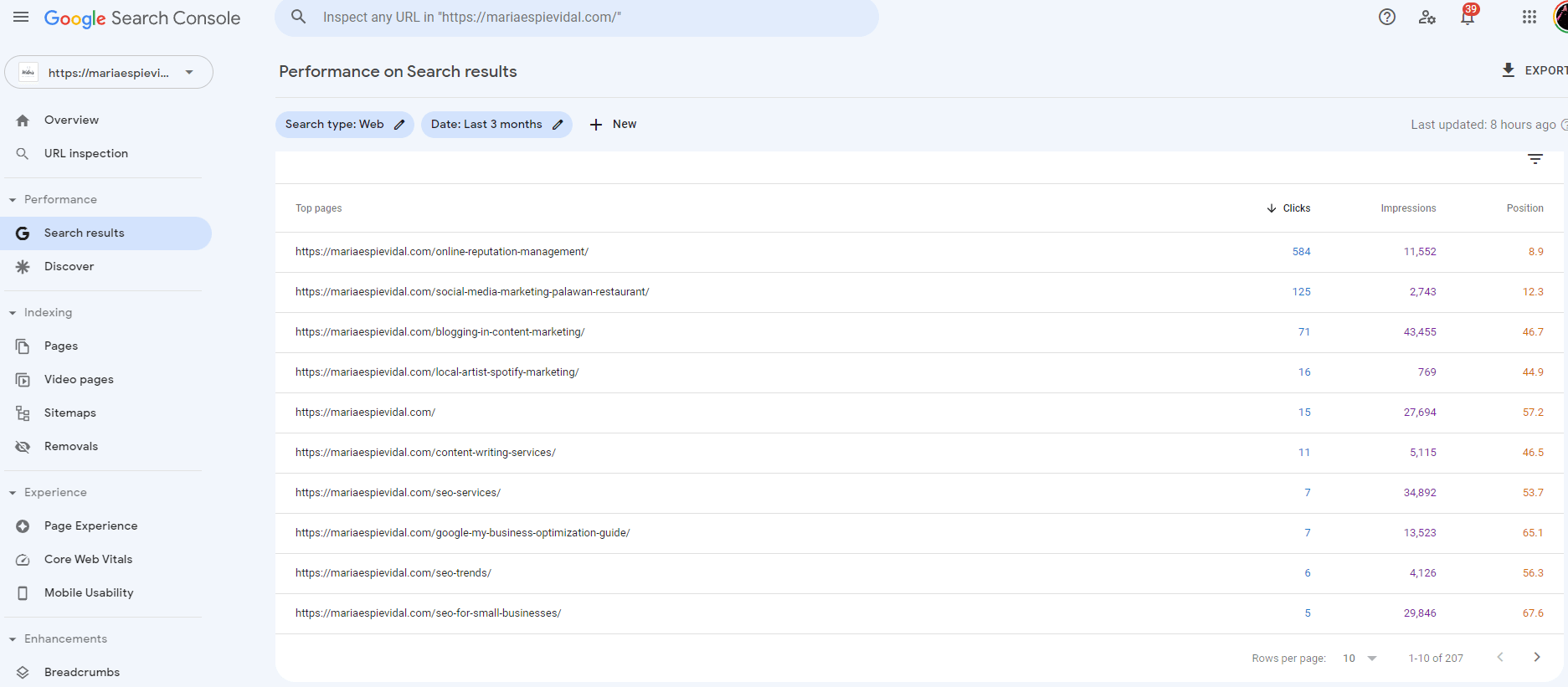Collapse the Enhancements section

[13, 639]
